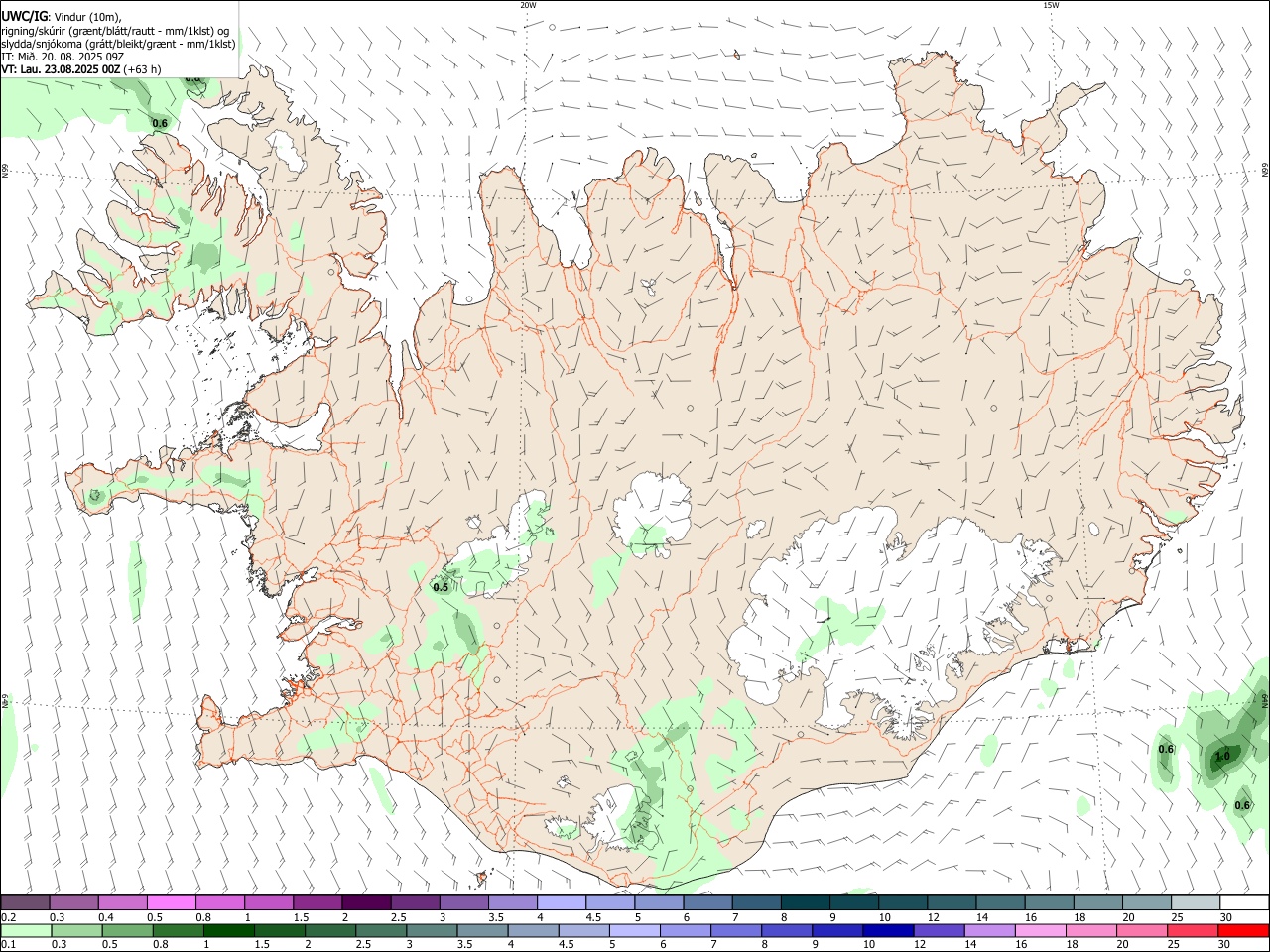Pick the bottom-row 30 bright red swatch
The height and width of the screenshot is (952, 1270).
tap(1243, 930)
